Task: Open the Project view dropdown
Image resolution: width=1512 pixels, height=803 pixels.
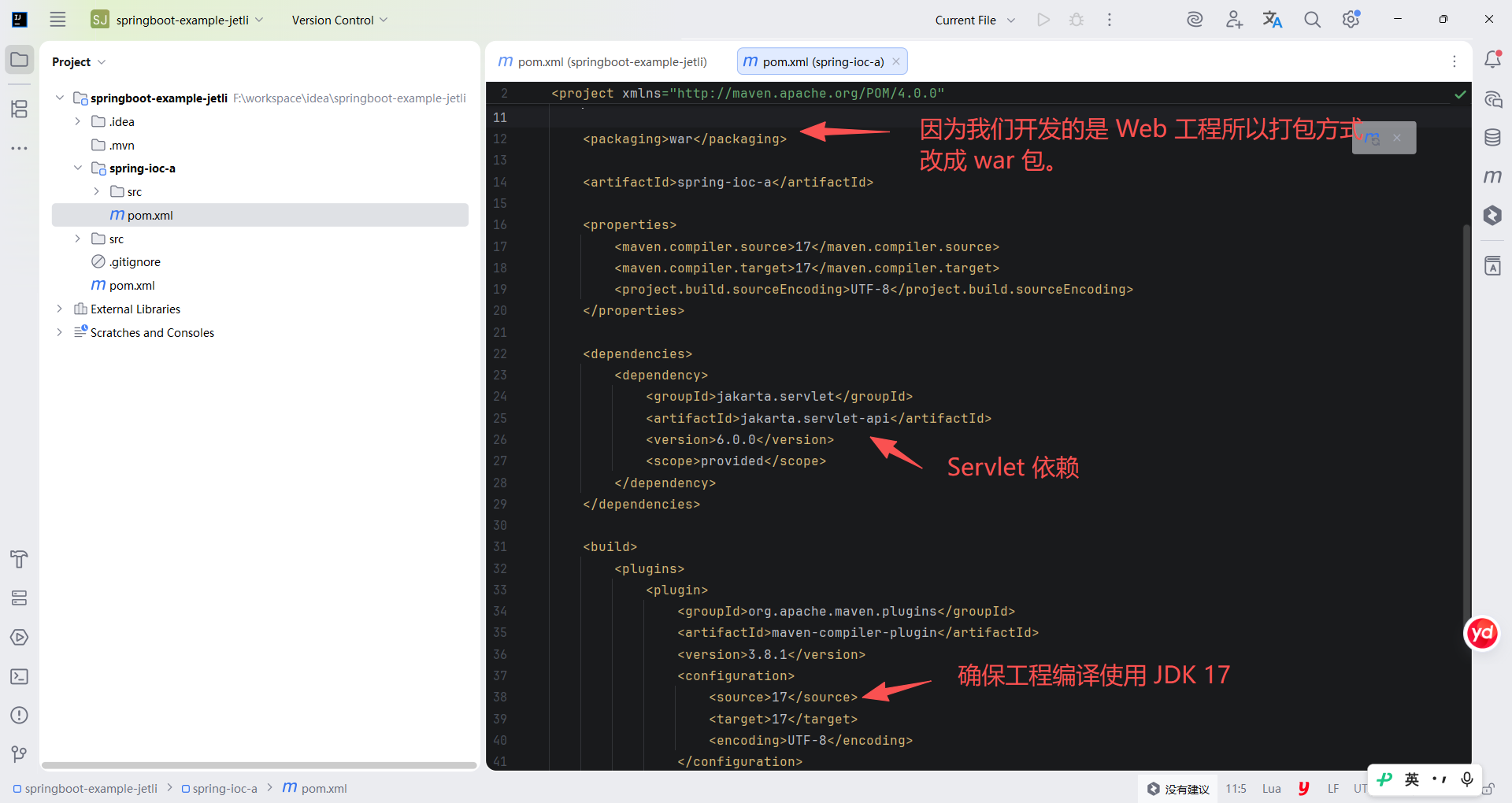Action: 79,61
